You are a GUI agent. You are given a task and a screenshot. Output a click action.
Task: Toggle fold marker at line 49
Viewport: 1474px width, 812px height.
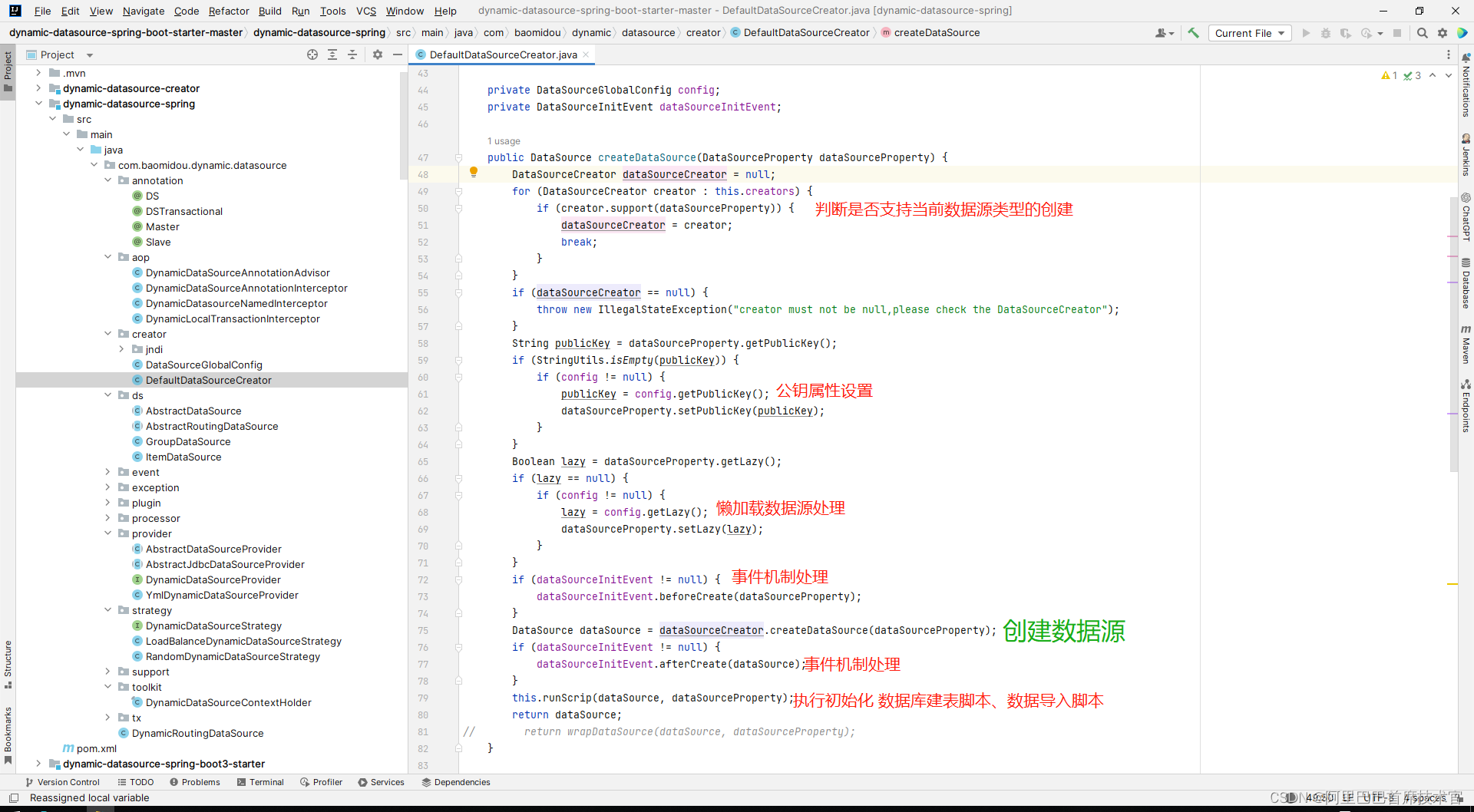pyautogui.click(x=459, y=192)
